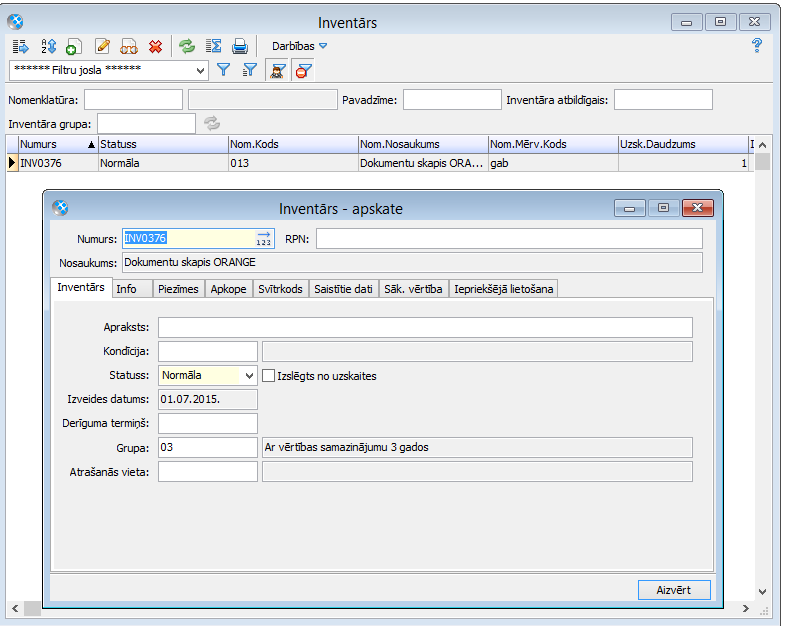This screenshot has width=788, height=626.
Task: Click the grid's vertical scrollbar up arrow
Action: [762, 145]
